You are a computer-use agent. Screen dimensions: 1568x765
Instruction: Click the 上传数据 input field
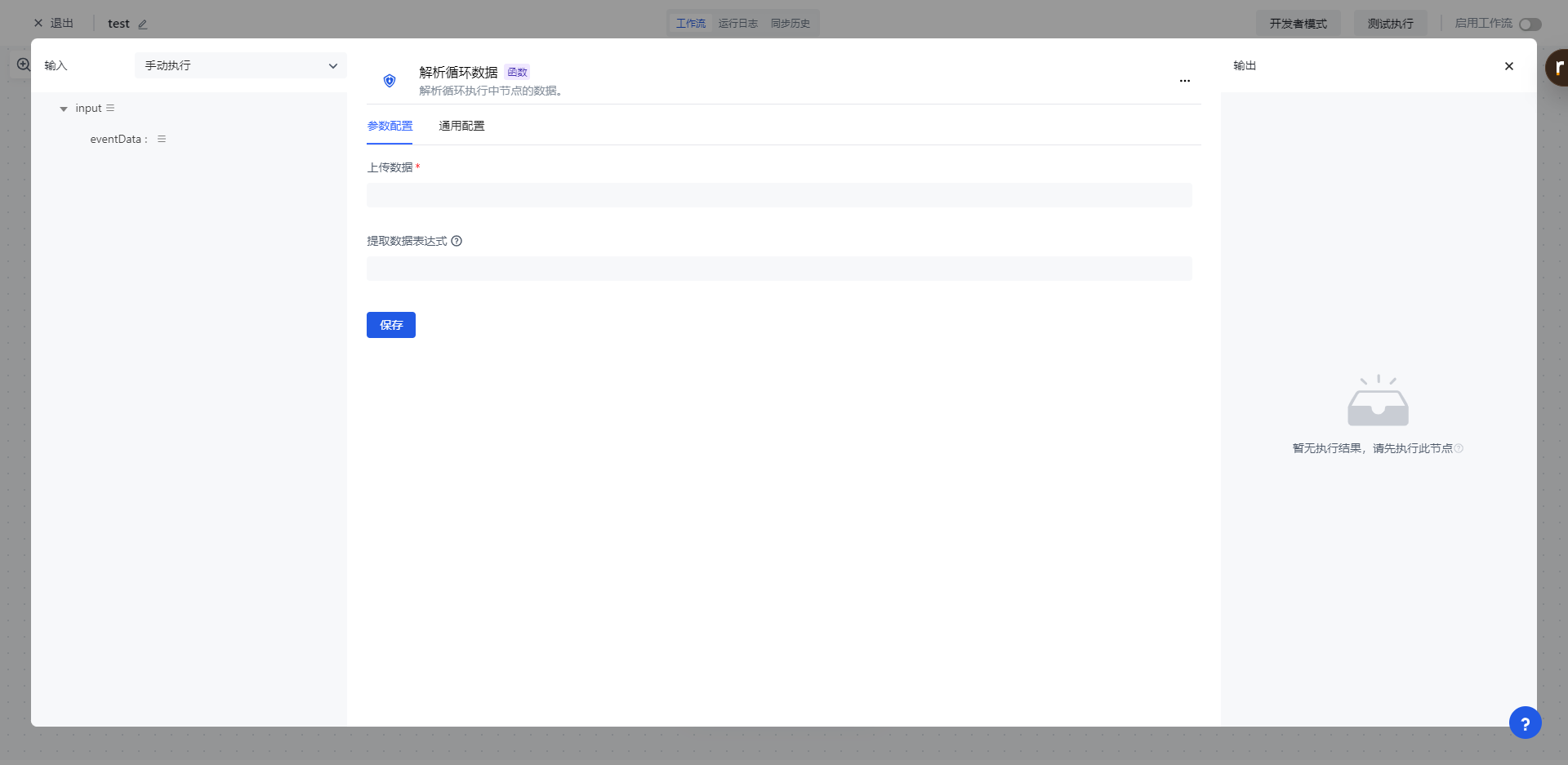[779, 195]
